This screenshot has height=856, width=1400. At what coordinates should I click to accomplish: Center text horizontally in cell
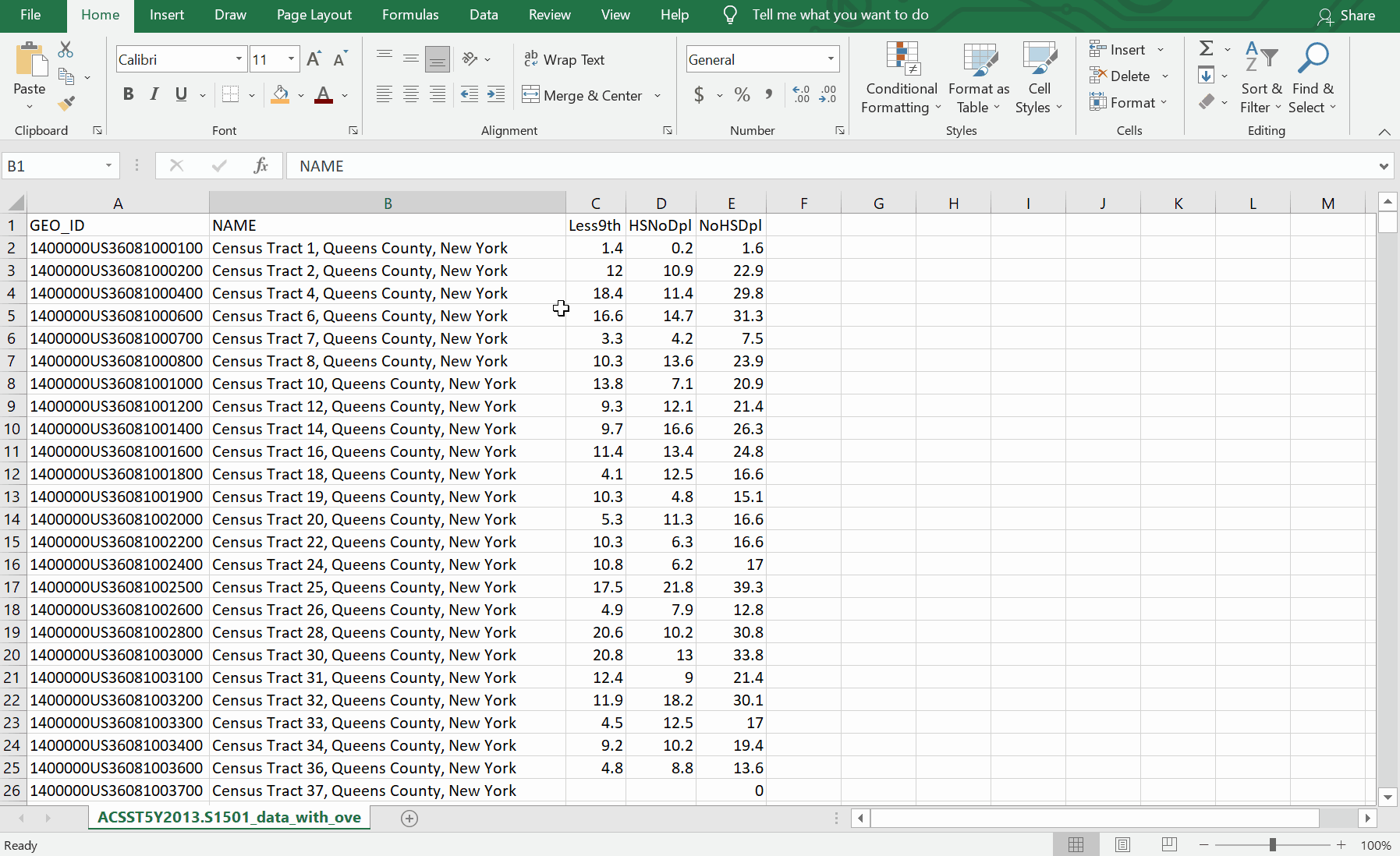pyautogui.click(x=411, y=94)
